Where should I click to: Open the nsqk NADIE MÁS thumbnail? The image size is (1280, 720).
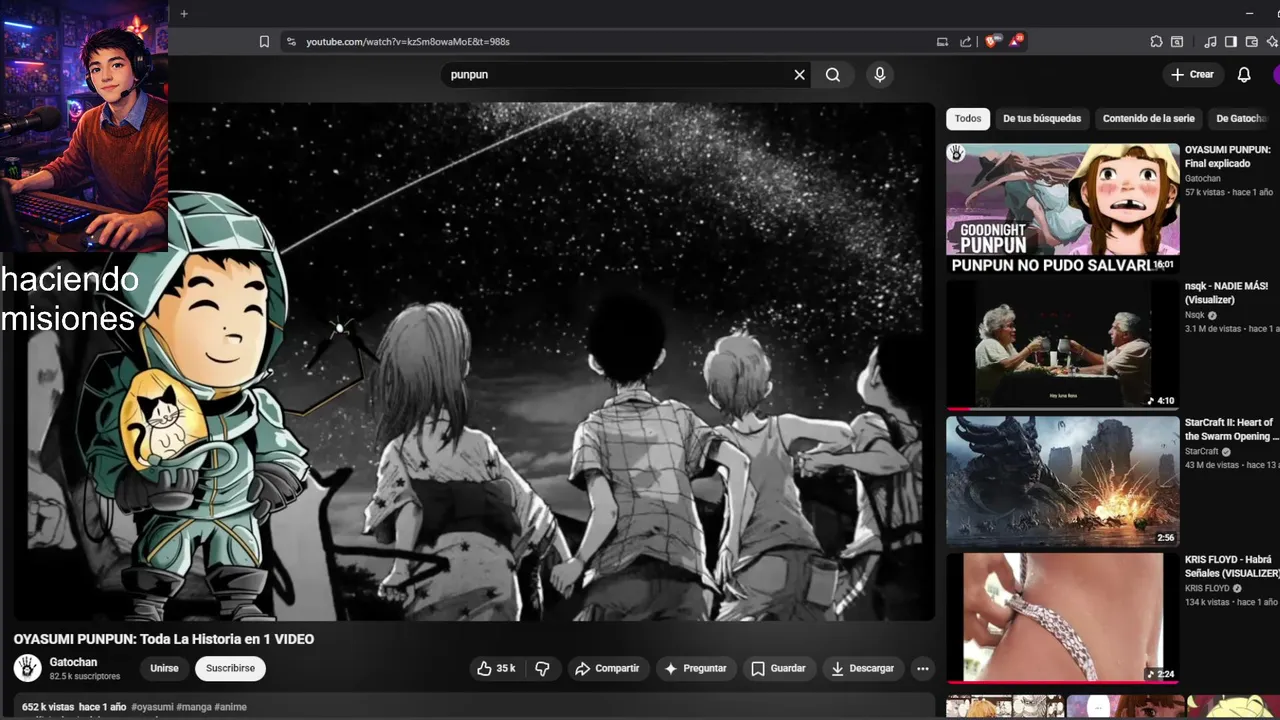click(1063, 345)
